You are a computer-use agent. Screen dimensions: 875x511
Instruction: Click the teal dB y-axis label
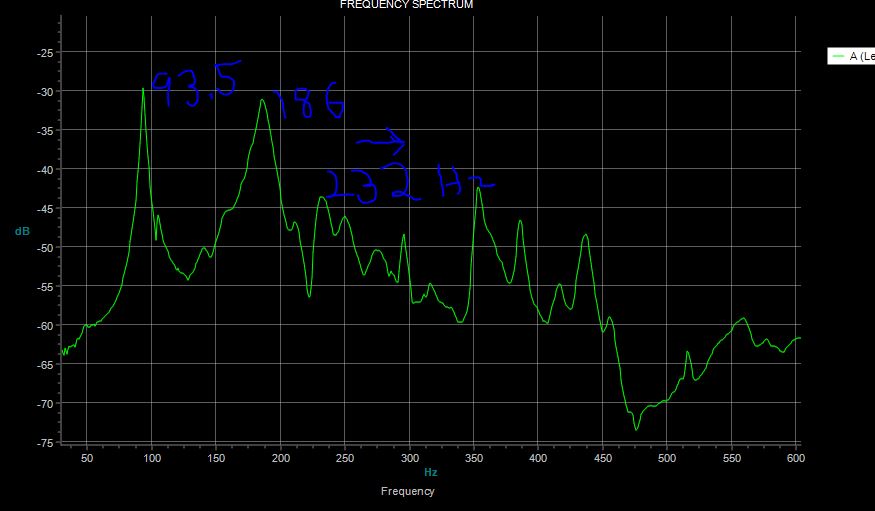pyautogui.click(x=22, y=231)
